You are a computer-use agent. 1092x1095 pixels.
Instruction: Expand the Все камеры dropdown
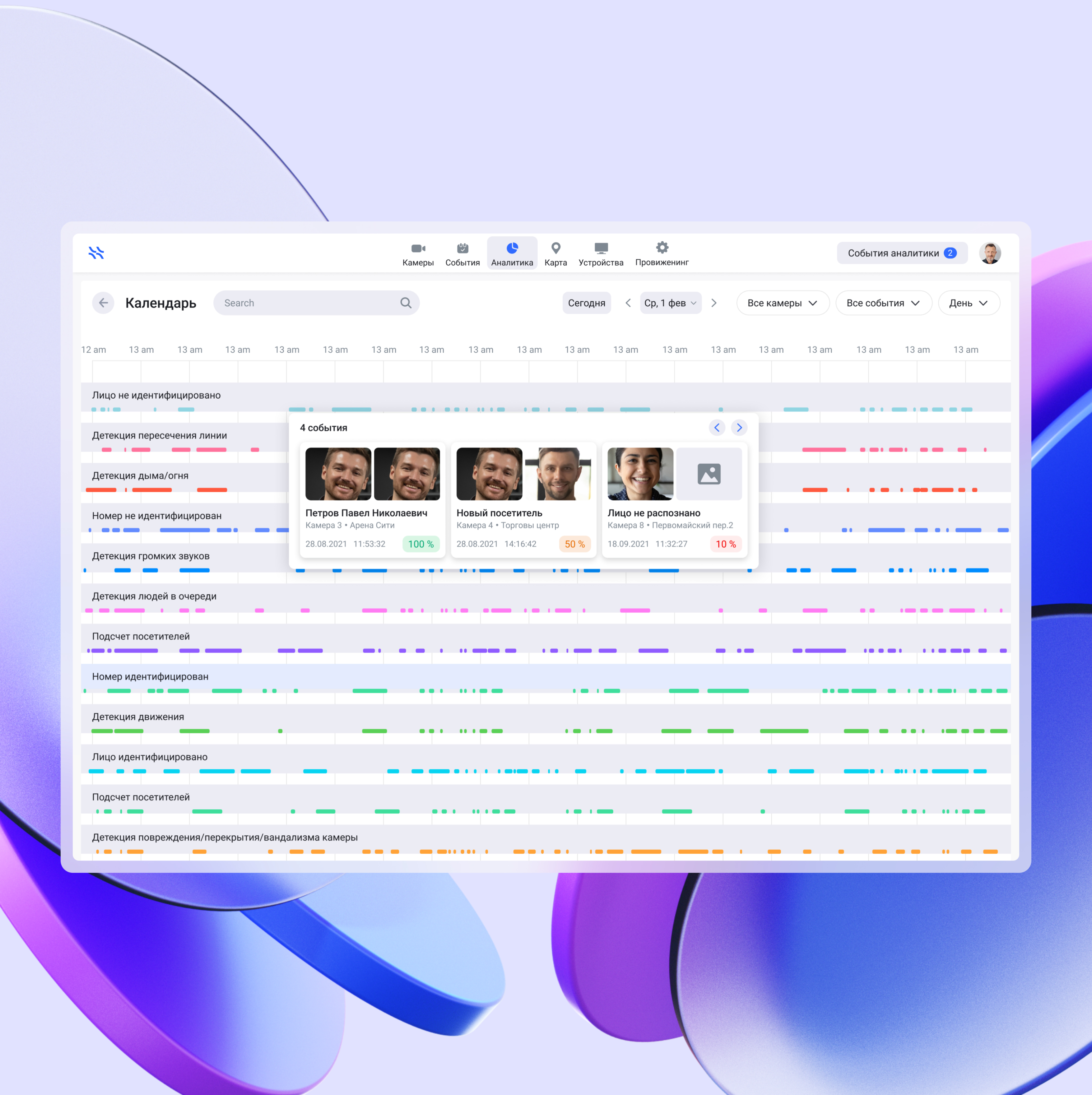click(x=782, y=303)
